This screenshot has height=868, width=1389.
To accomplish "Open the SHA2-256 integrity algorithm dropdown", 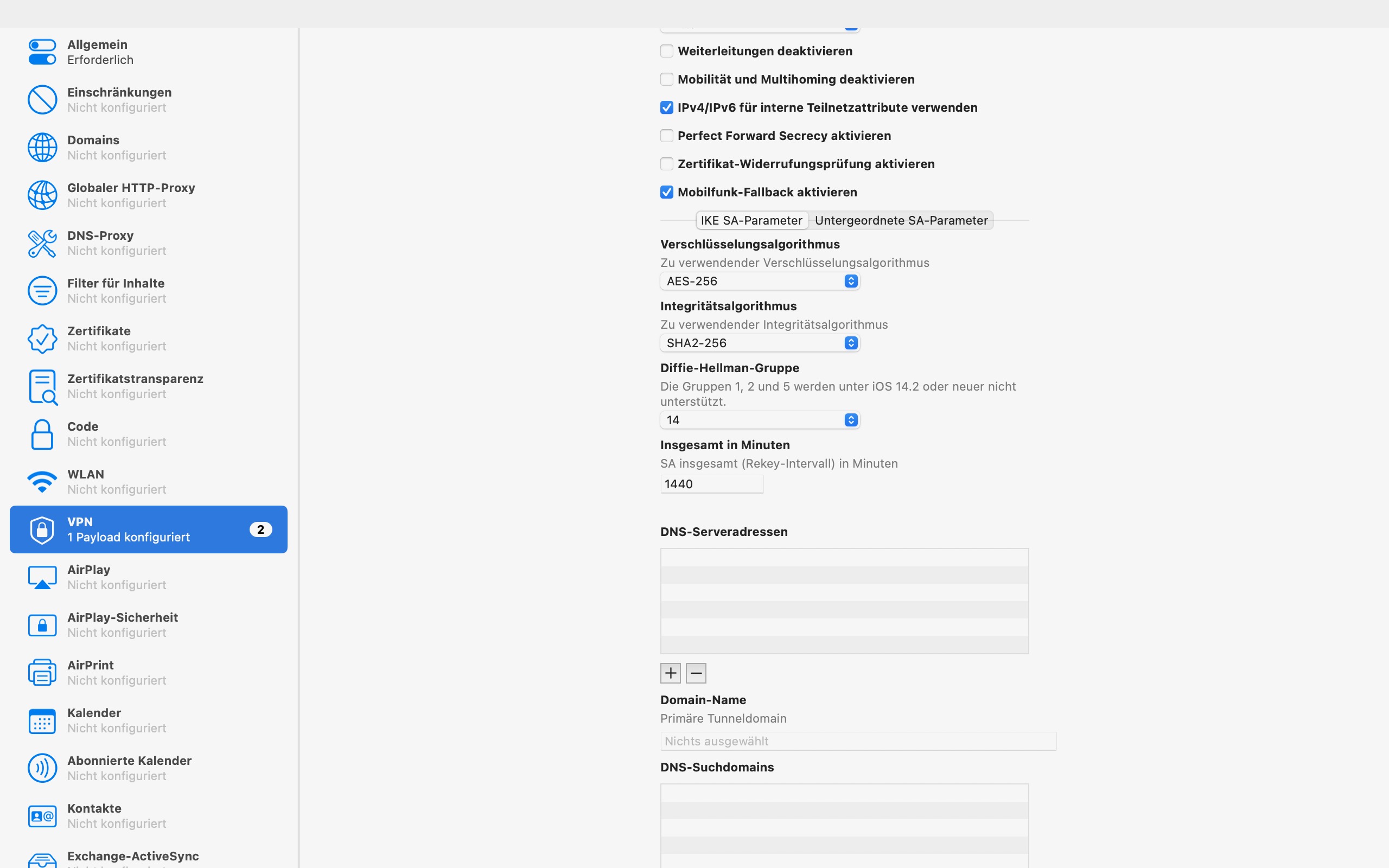I will (760, 343).
